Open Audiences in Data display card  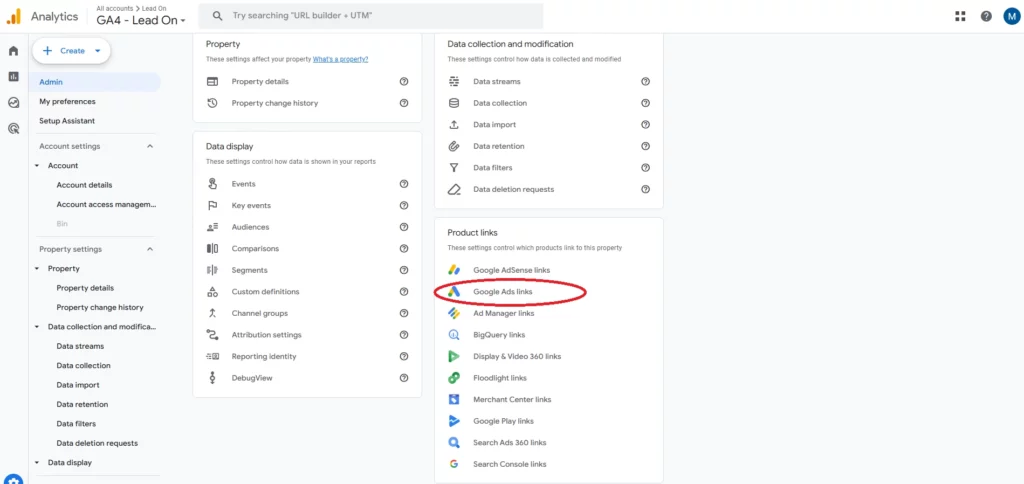pyautogui.click(x=250, y=227)
